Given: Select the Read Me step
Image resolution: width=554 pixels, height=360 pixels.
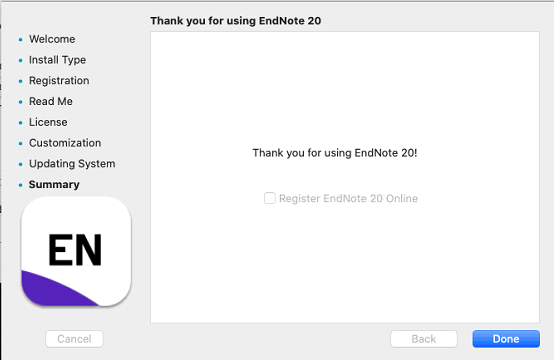Looking at the screenshot, I should click(51, 101).
